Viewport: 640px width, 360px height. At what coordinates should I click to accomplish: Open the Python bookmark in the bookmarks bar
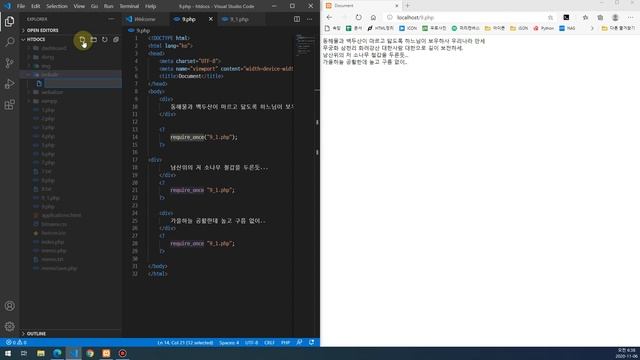point(543,28)
